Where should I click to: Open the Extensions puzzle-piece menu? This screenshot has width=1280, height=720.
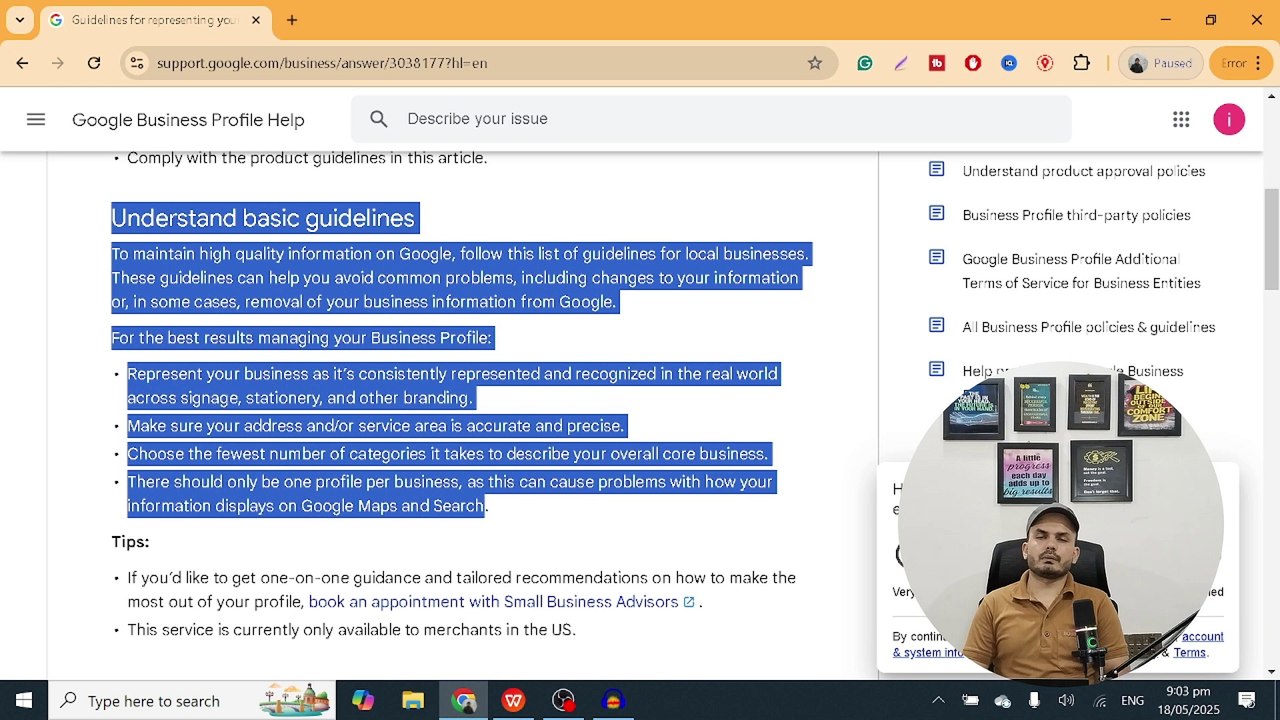[1081, 63]
